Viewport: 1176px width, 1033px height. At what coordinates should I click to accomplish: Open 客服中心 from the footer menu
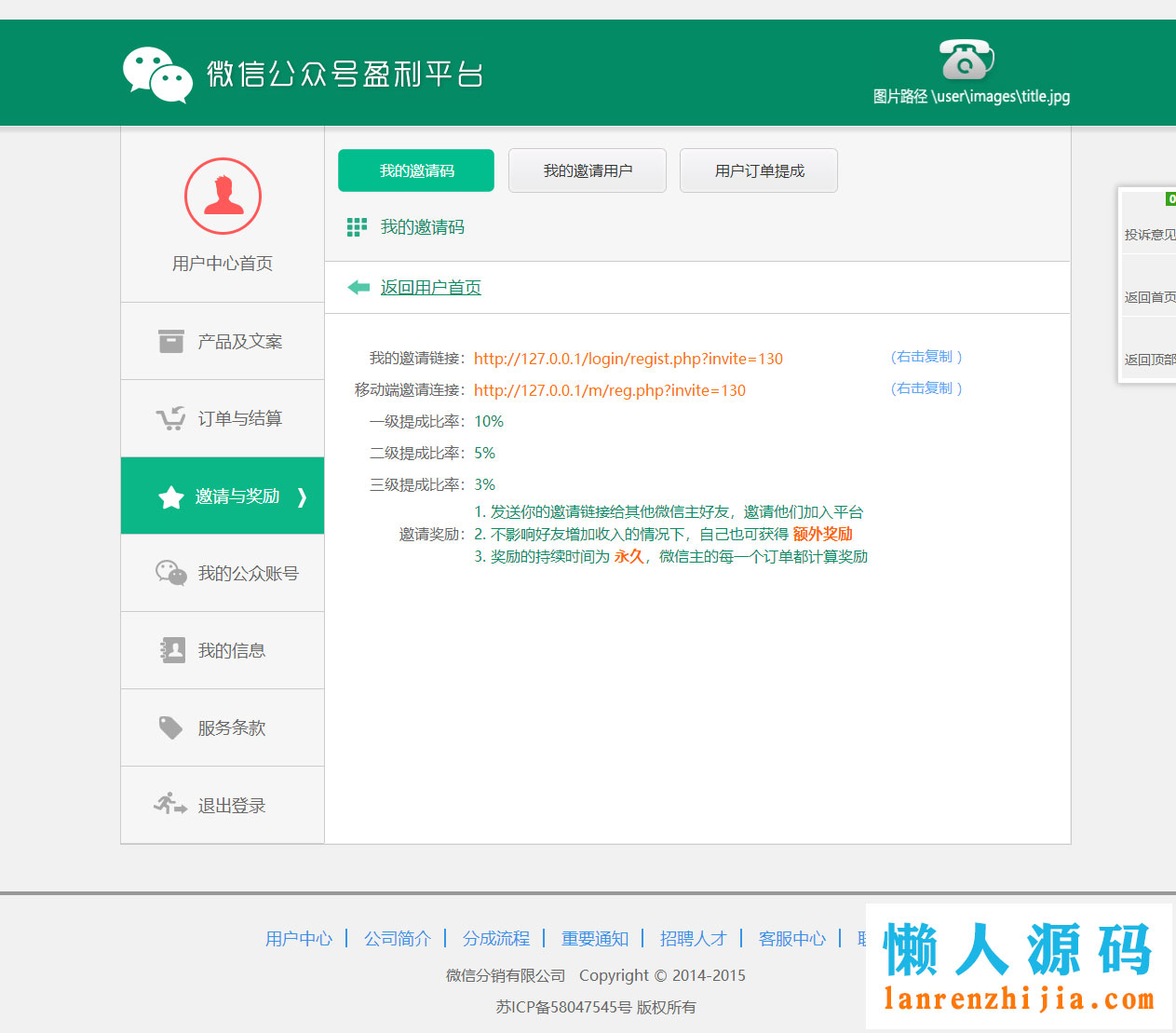tap(791, 938)
